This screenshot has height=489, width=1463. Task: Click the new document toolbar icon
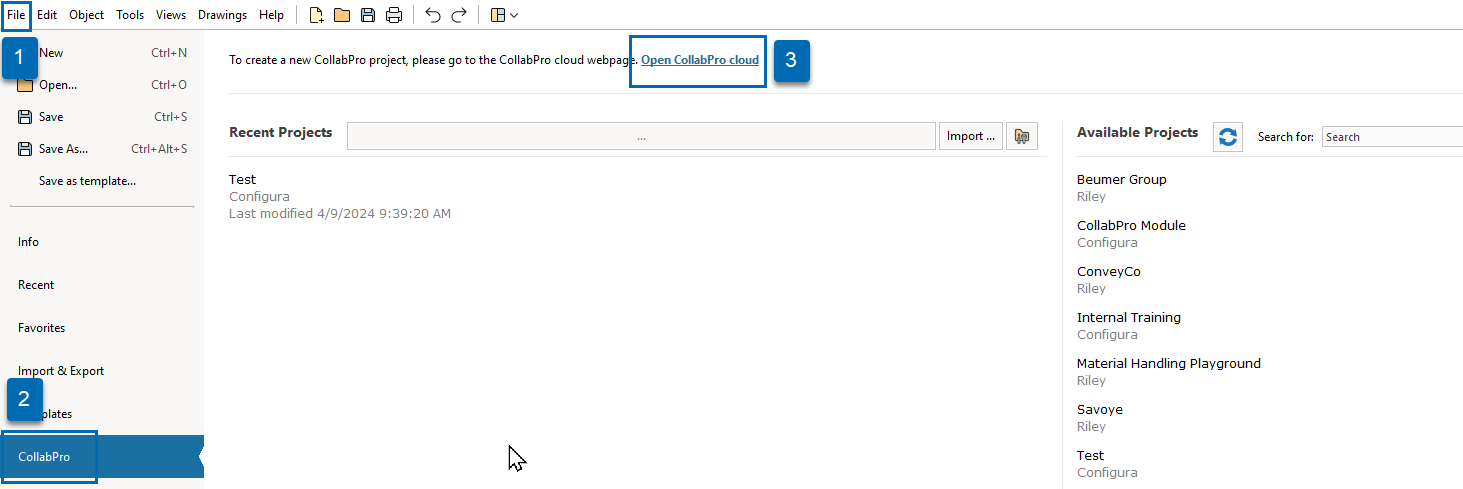(x=316, y=15)
